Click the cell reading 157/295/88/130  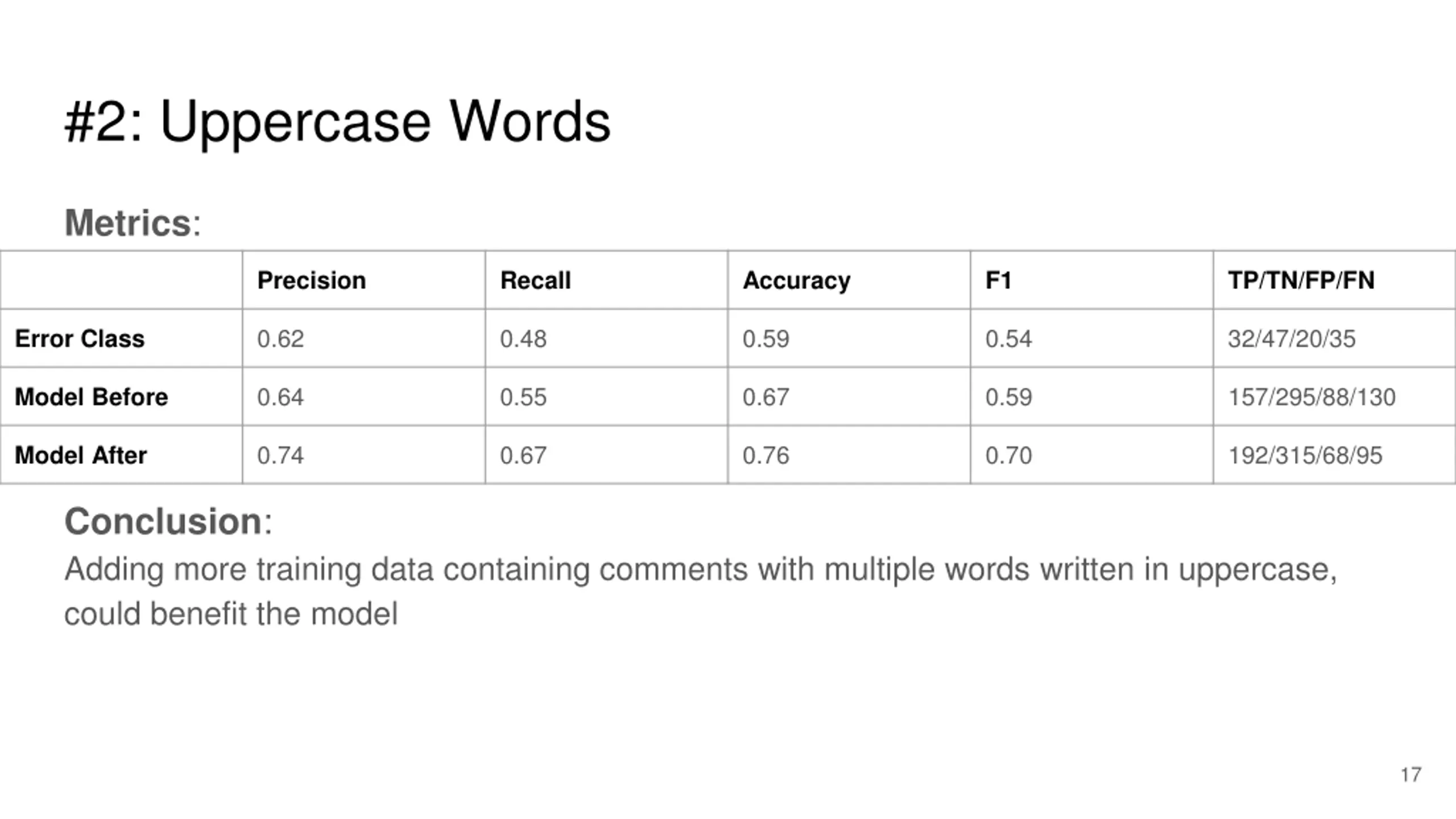(x=1312, y=397)
